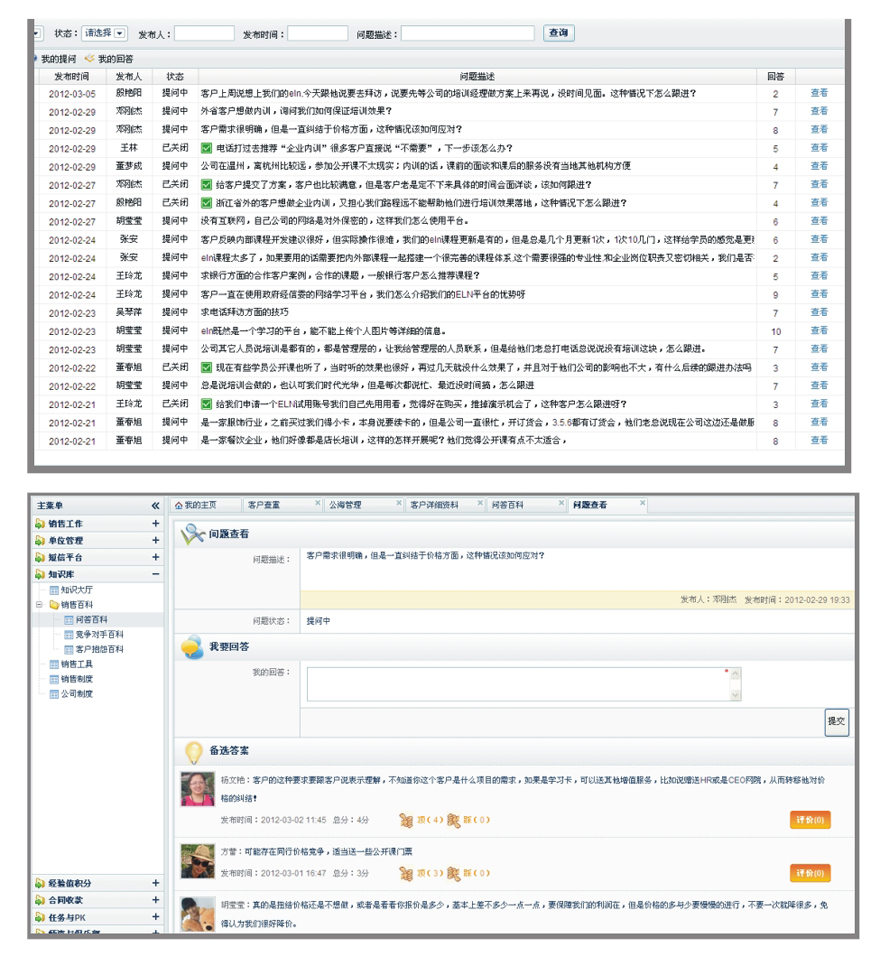Switch to the 我的主页 tab

click(200, 505)
